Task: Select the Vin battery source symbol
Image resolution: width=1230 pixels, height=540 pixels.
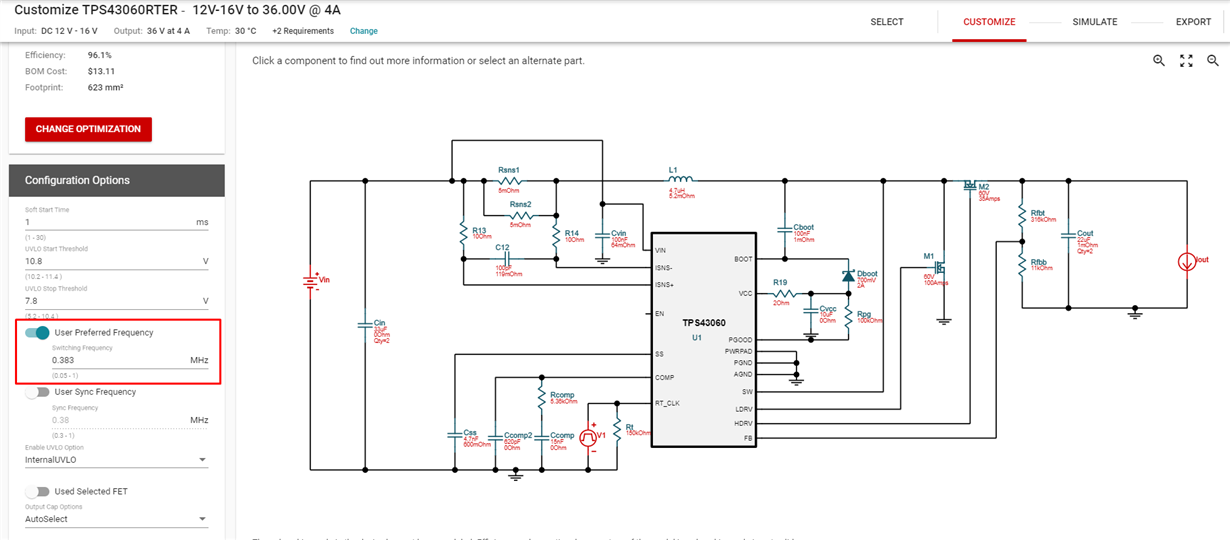Action: coord(310,282)
